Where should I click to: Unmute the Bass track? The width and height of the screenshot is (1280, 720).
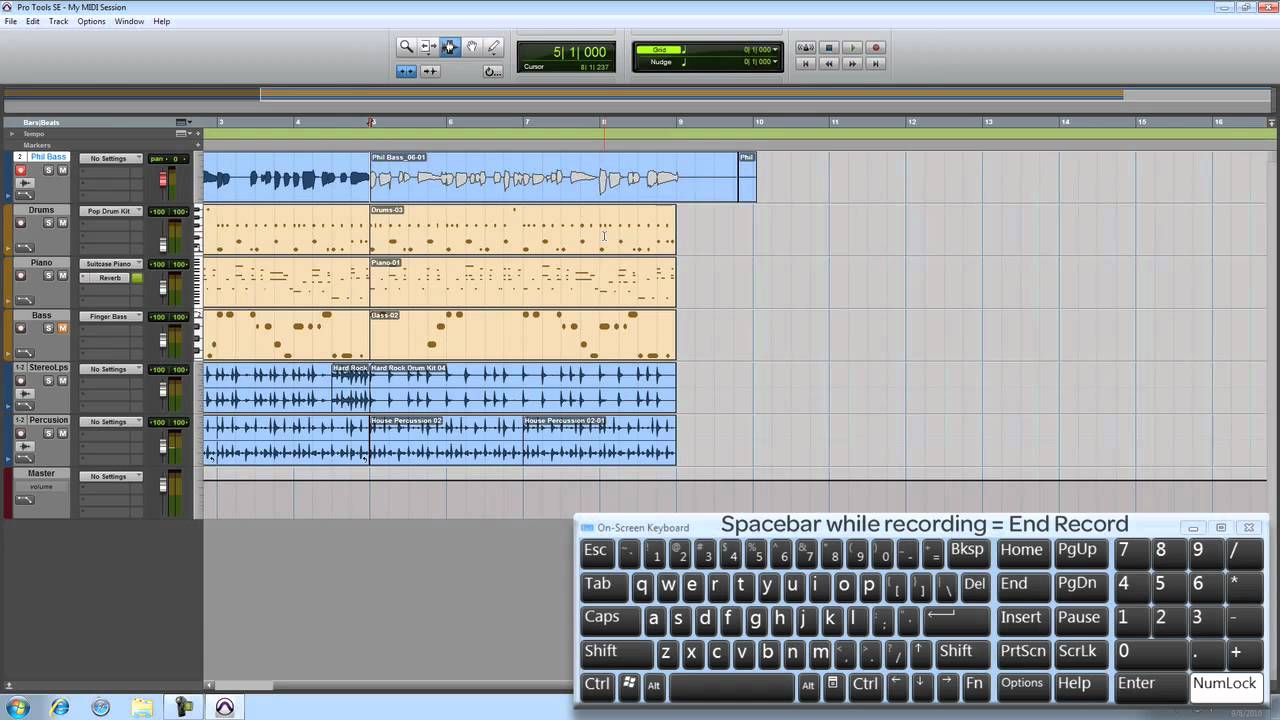tap(62, 328)
